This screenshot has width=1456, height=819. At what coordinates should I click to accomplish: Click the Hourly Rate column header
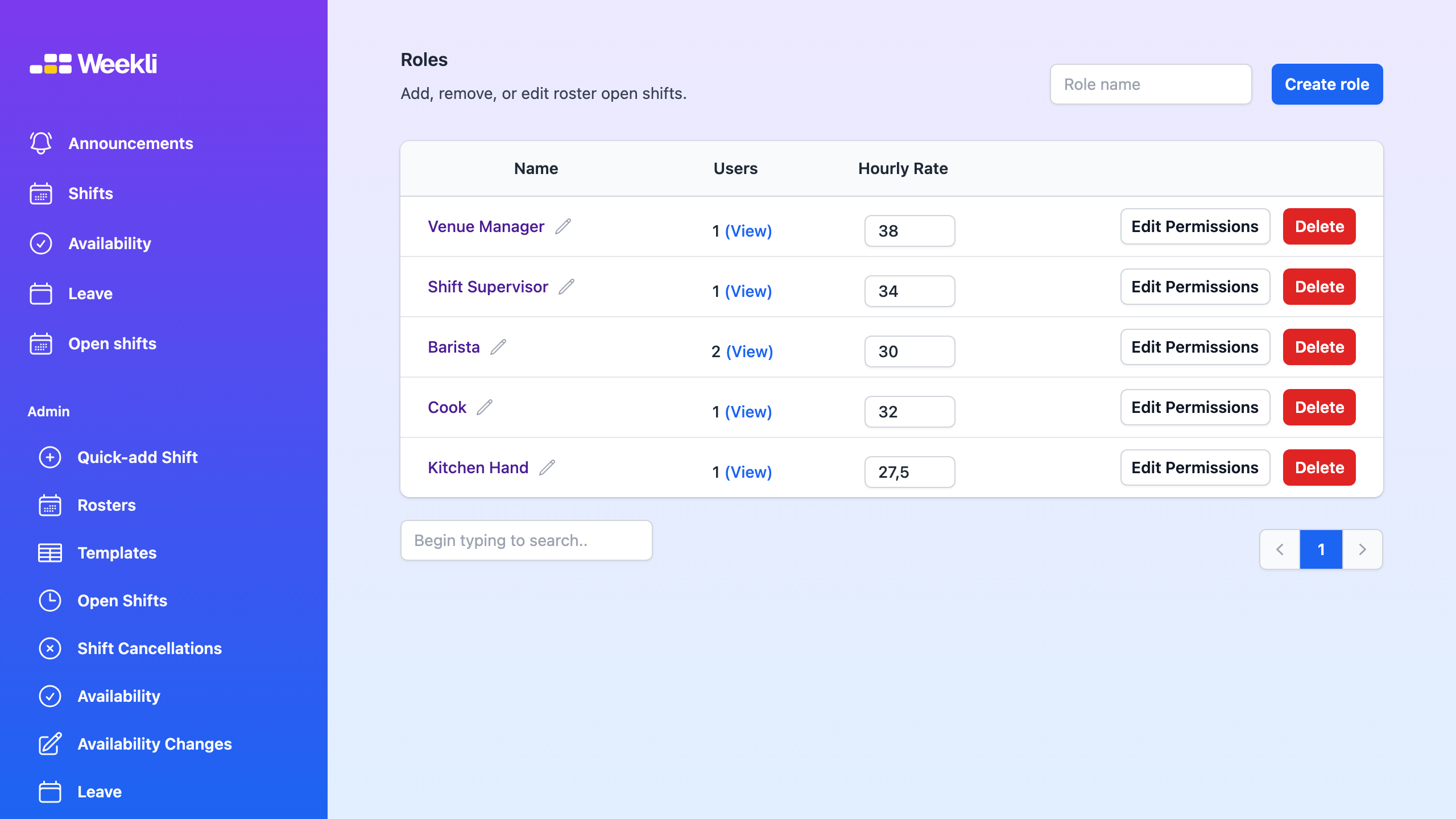(903, 168)
